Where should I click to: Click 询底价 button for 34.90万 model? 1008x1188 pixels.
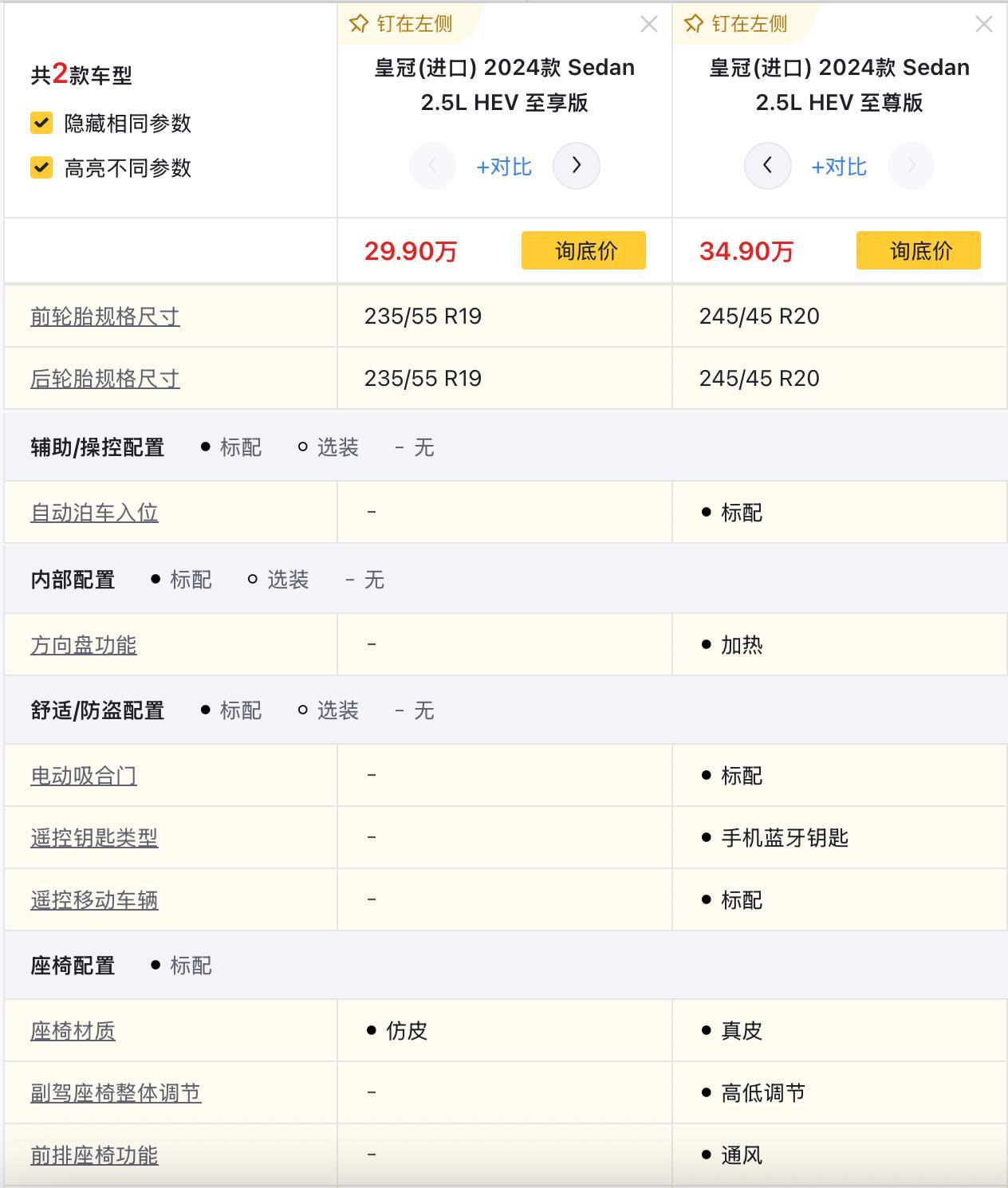tap(919, 251)
